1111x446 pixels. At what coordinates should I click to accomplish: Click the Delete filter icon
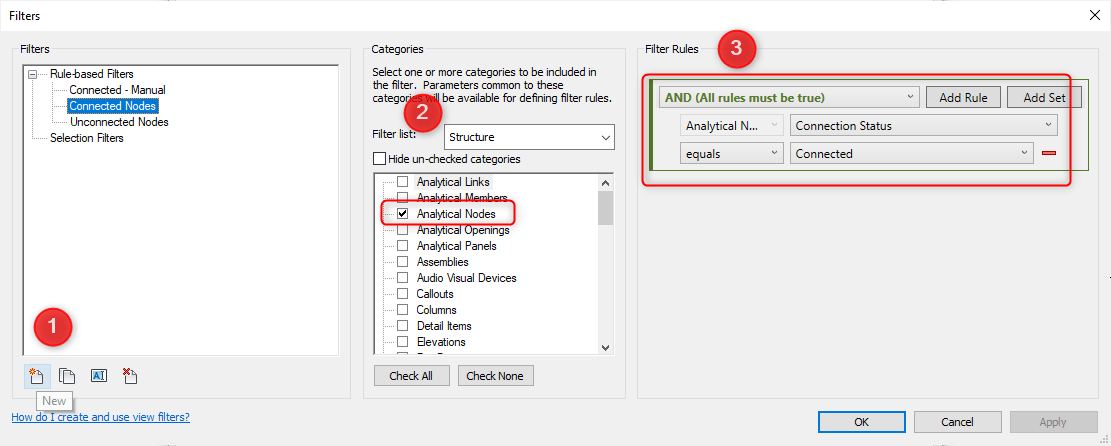(129, 376)
